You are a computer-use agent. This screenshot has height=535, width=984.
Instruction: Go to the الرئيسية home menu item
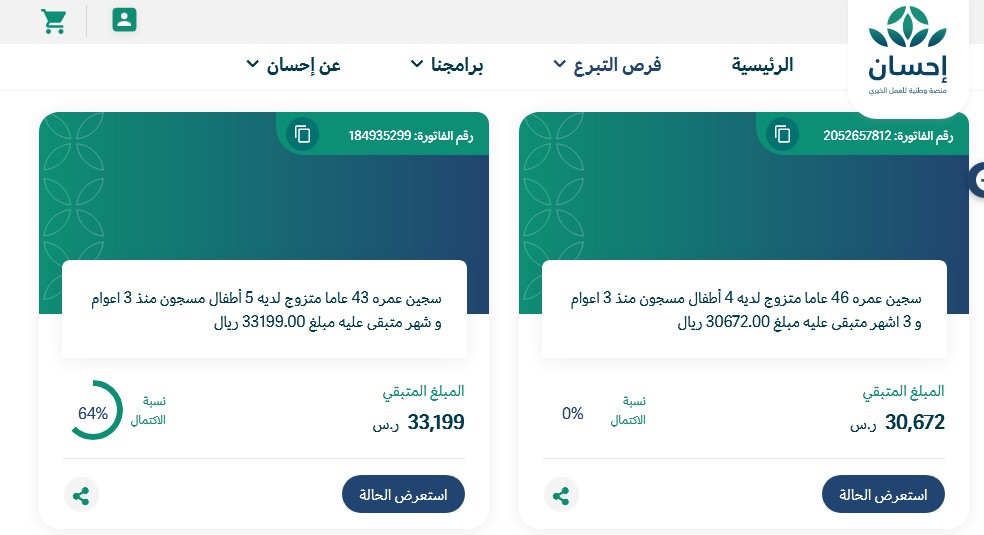point(762,65)
